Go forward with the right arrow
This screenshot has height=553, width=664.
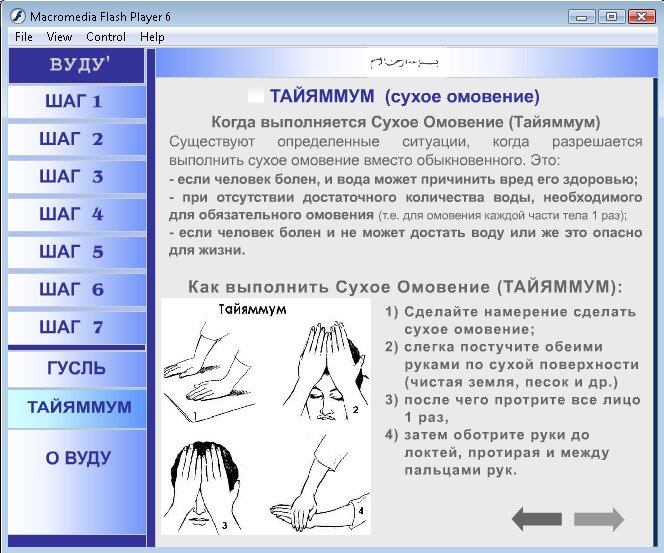click(x=599, y=519)
